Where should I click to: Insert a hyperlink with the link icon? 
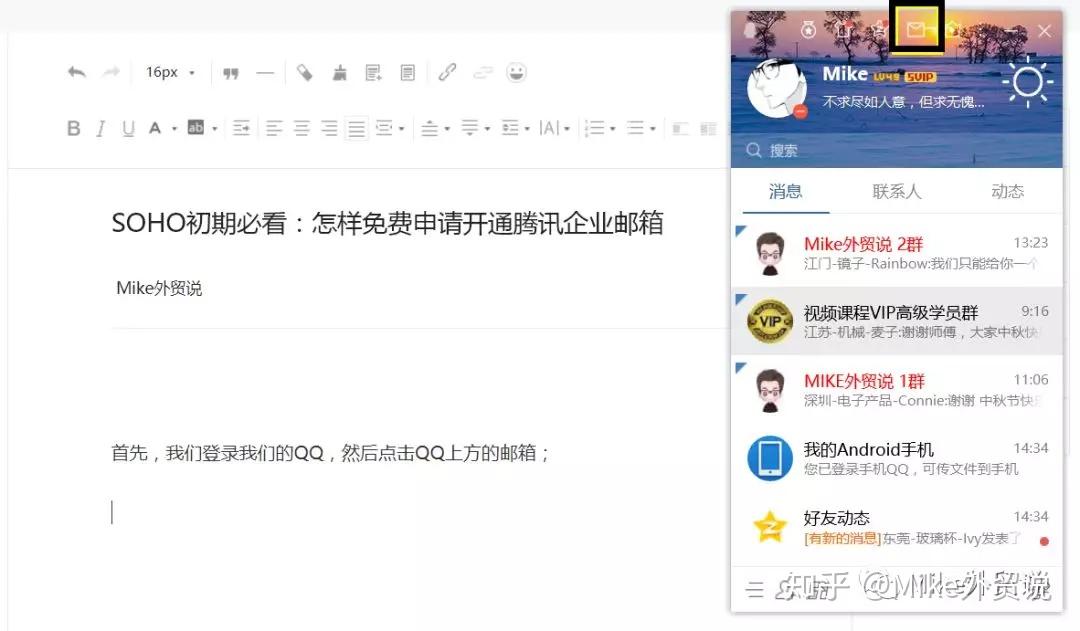447,72
